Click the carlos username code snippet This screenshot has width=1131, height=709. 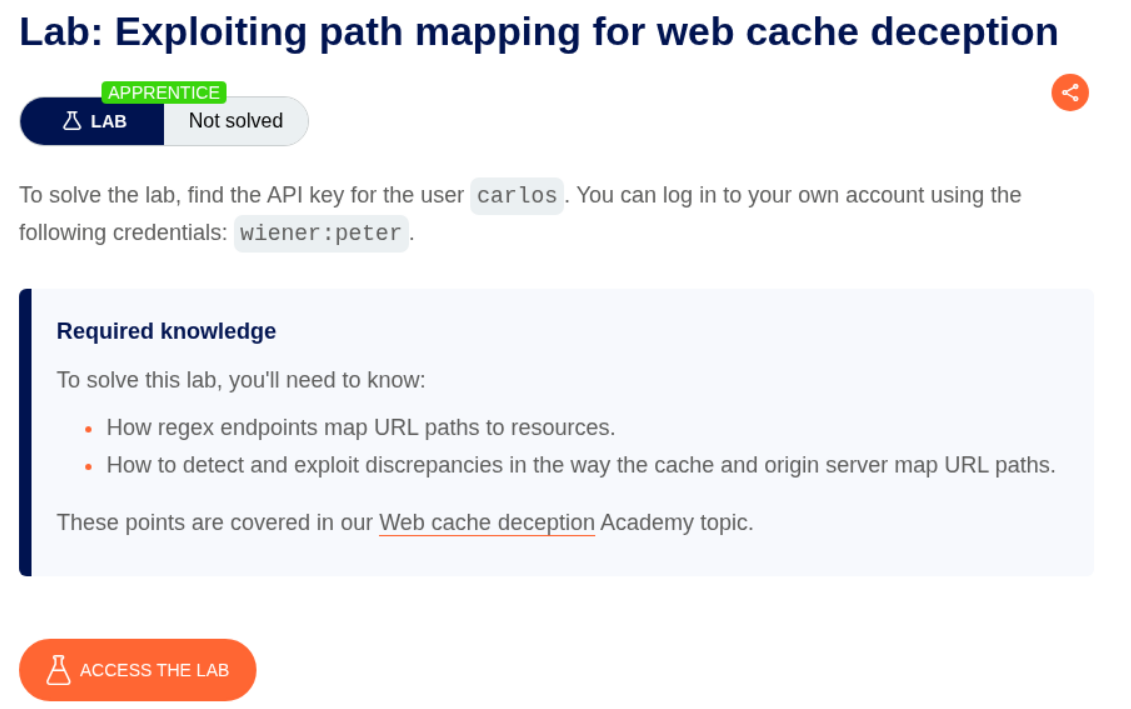point(517,195)
